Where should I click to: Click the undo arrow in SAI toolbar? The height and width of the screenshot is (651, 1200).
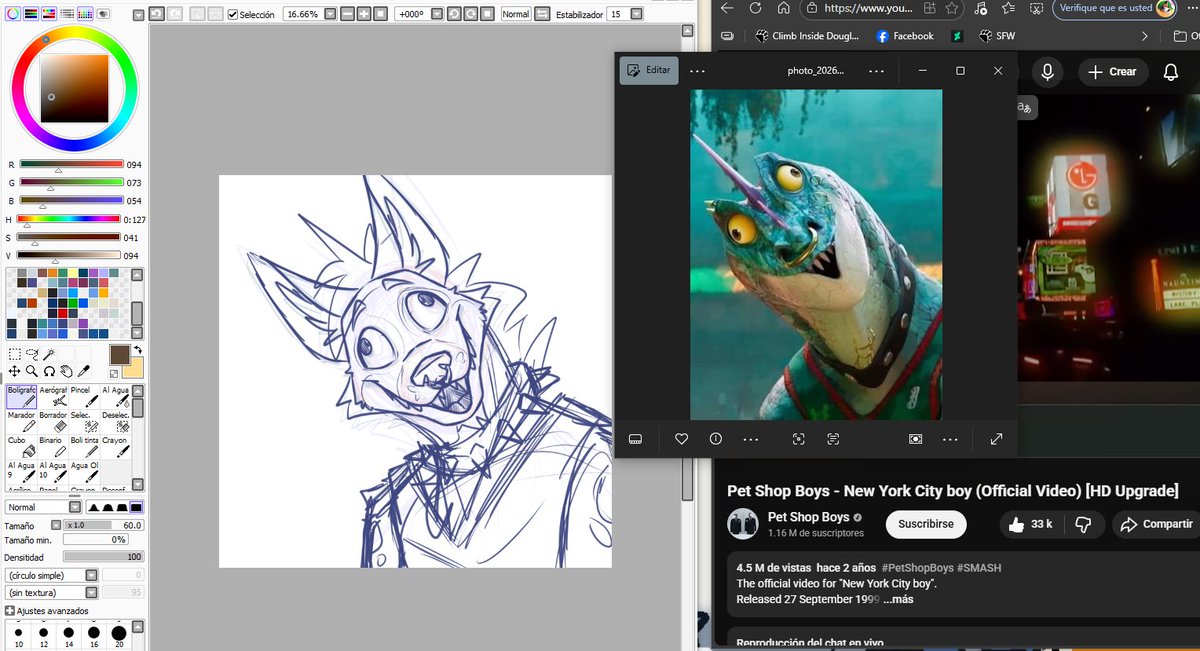157,14
